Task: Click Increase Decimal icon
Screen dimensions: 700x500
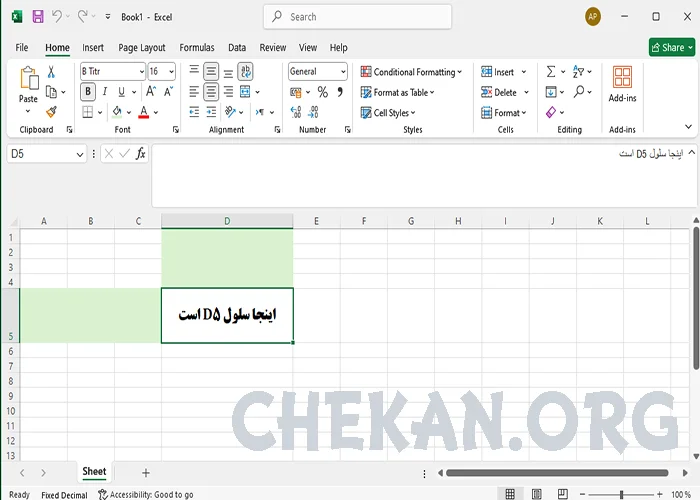Action: (296, 112)
